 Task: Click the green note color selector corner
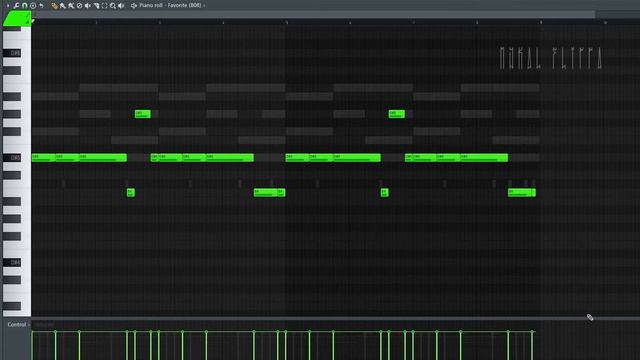point(17,19)
